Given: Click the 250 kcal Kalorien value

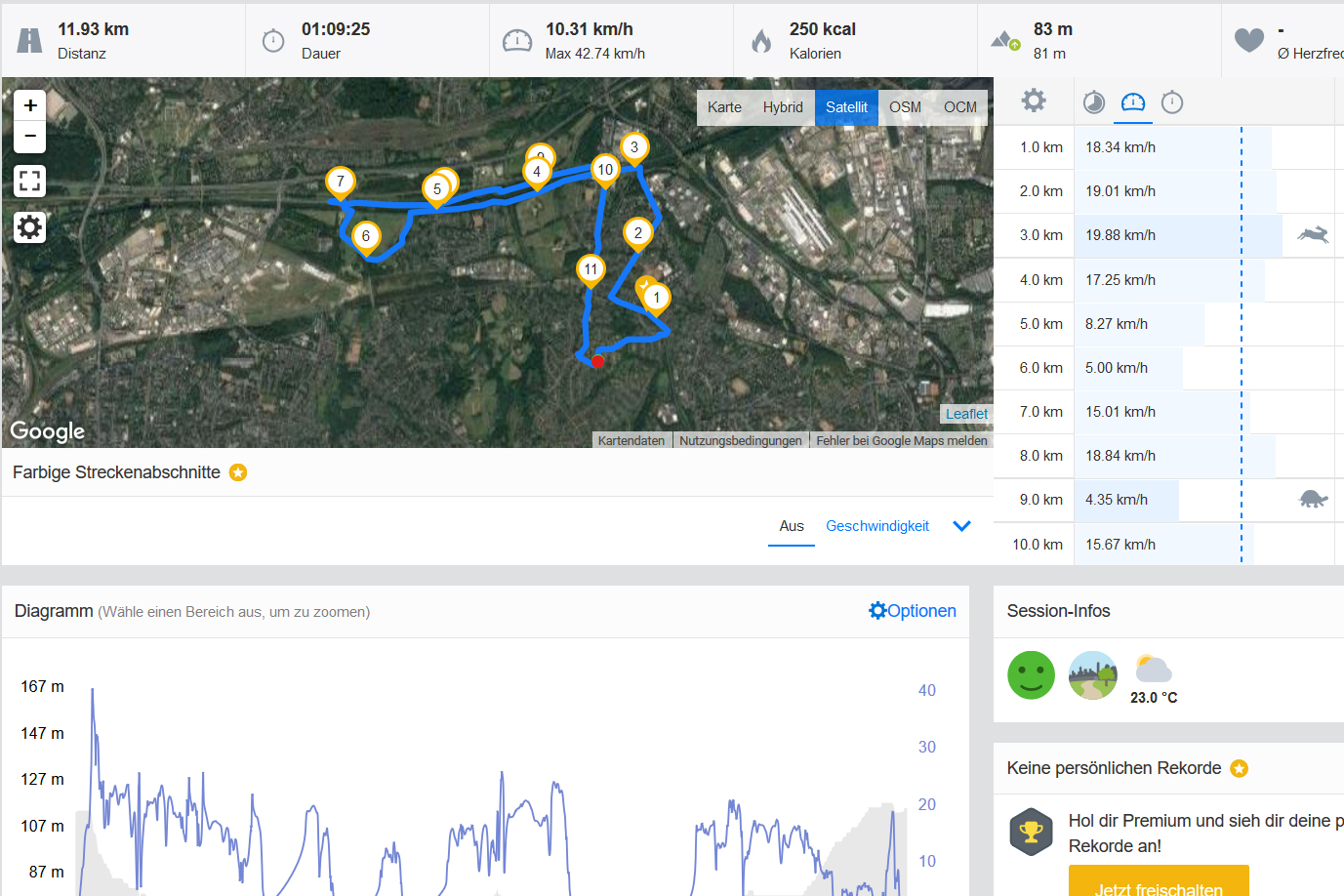Looking at the screenshot, I should (823, 29).
